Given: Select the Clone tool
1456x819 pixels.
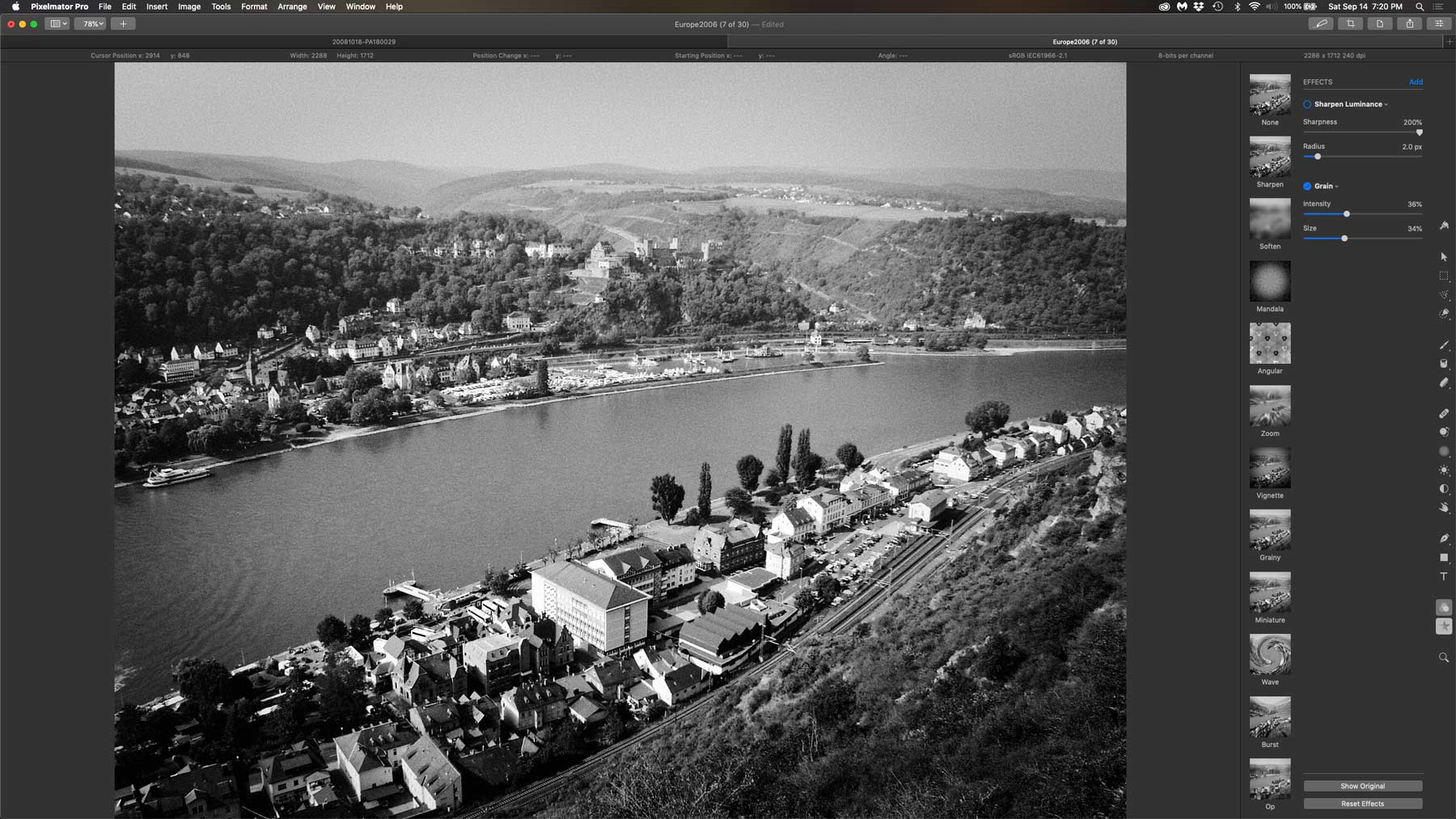Looking at the screenshot, I should [x=1444, y=432].
